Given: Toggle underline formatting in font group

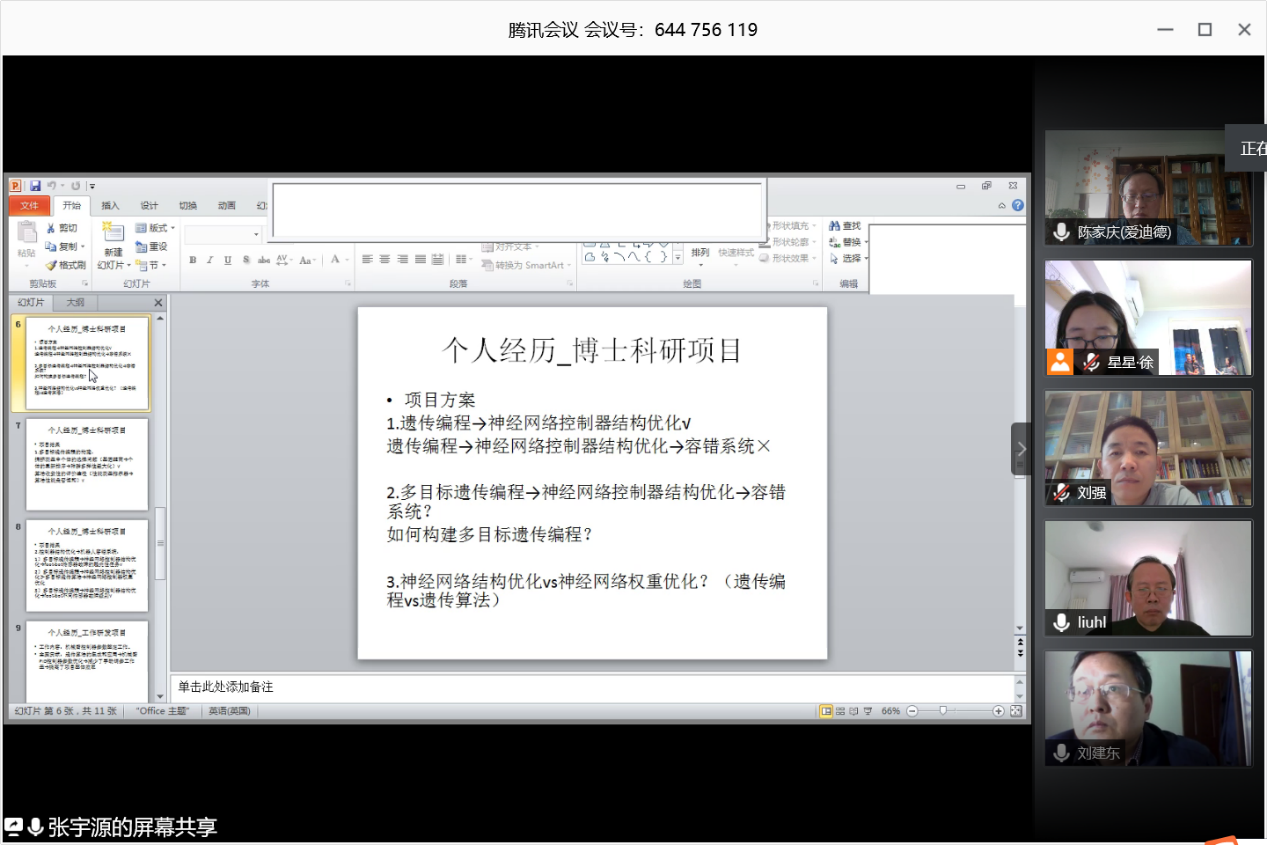Looking at the screenshot, I should [228, 260].
